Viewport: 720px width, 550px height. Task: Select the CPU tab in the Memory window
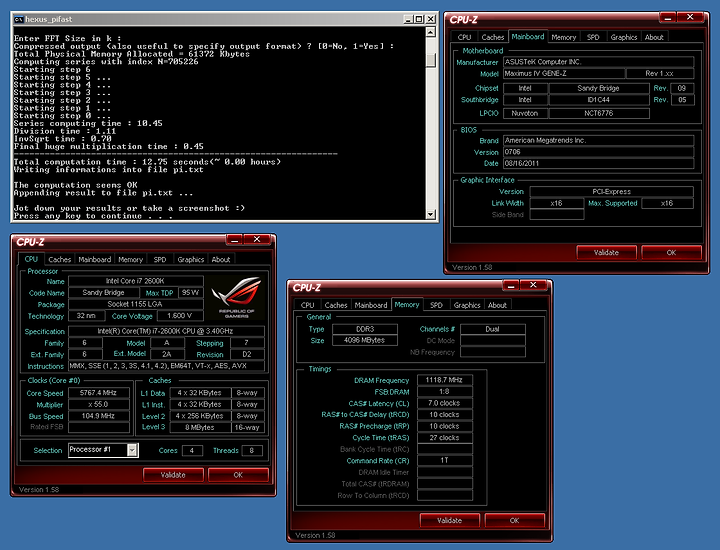coord(307,305)
